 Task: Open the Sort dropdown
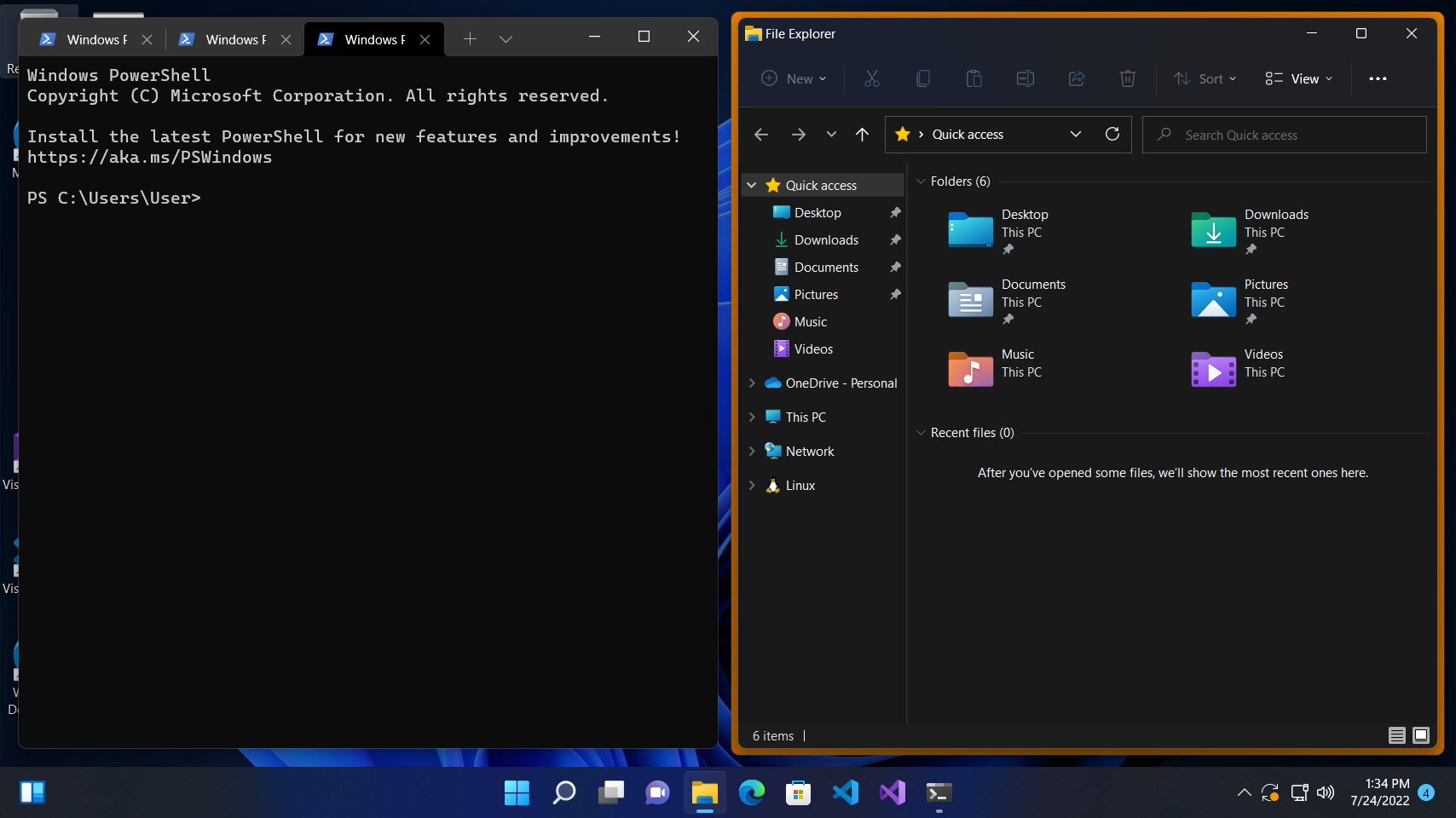pos(1205,78)
